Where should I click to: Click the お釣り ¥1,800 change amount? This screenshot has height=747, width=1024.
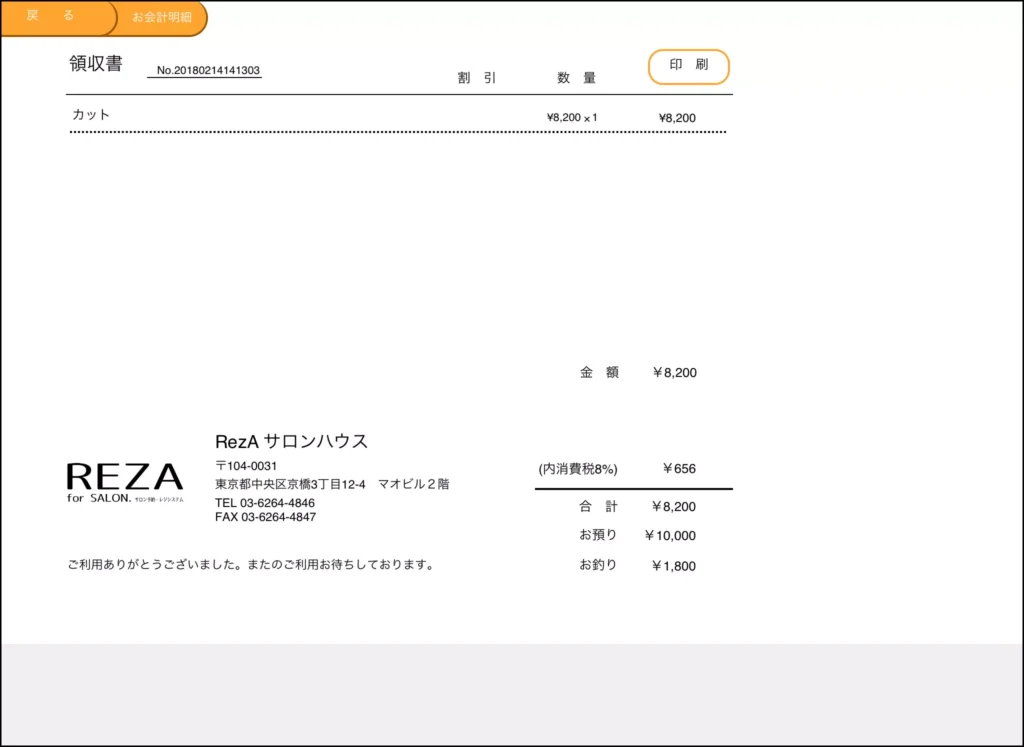[673, 566]
